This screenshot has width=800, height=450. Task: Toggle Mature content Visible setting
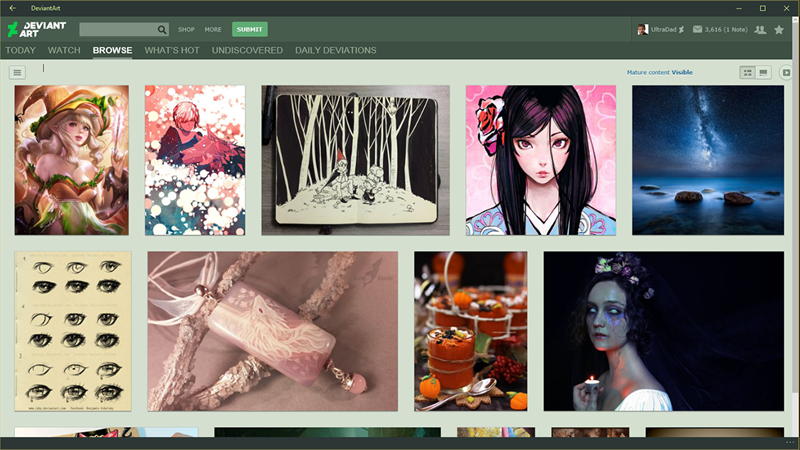click(659, 72)
